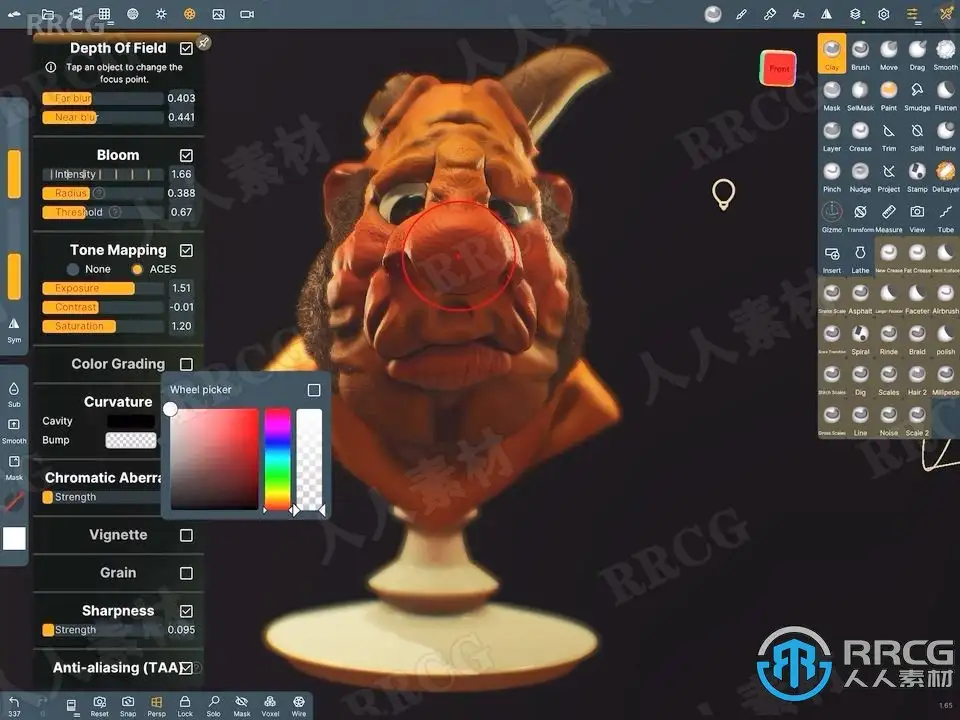
Task: Toggle Persp projection mode
Action: coord(156,705)
